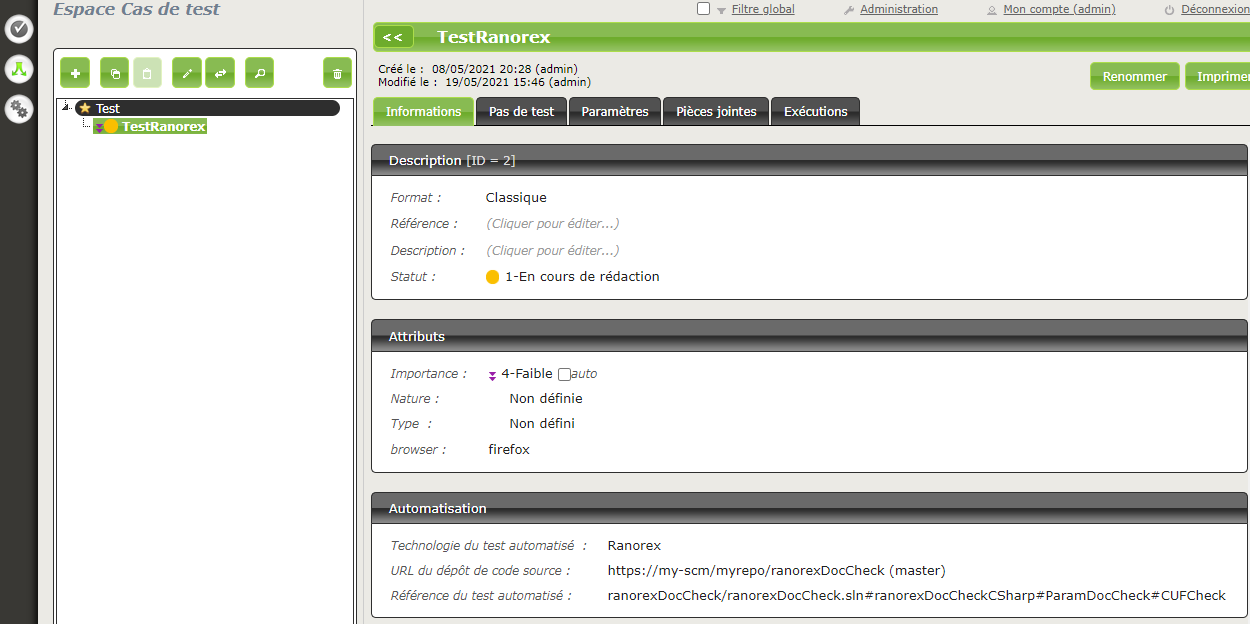
Task: Click the import/export arrows icon
Action: pyautogui.click(x=220, y=73)
